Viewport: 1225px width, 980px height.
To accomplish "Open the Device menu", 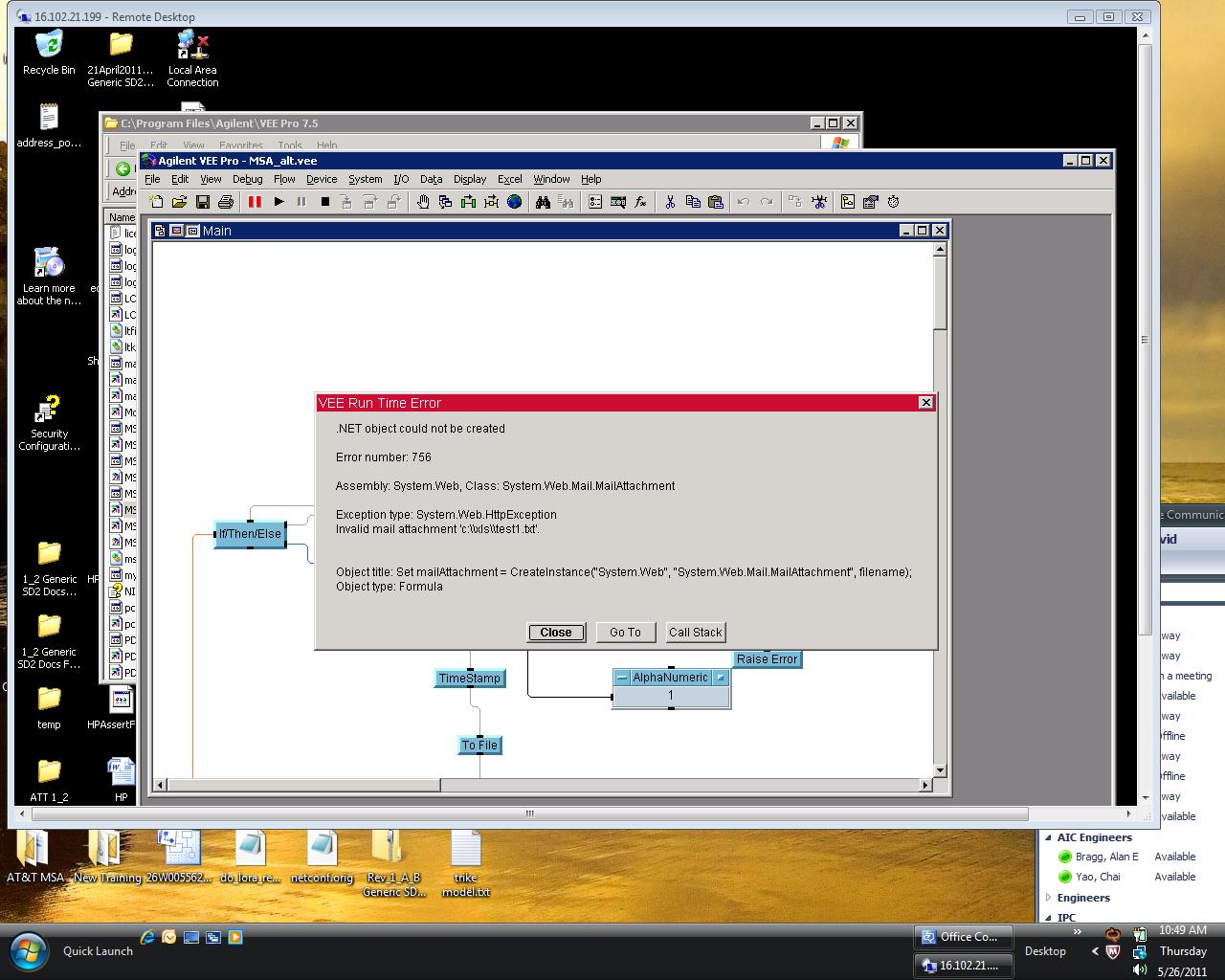I will [322, 179].
